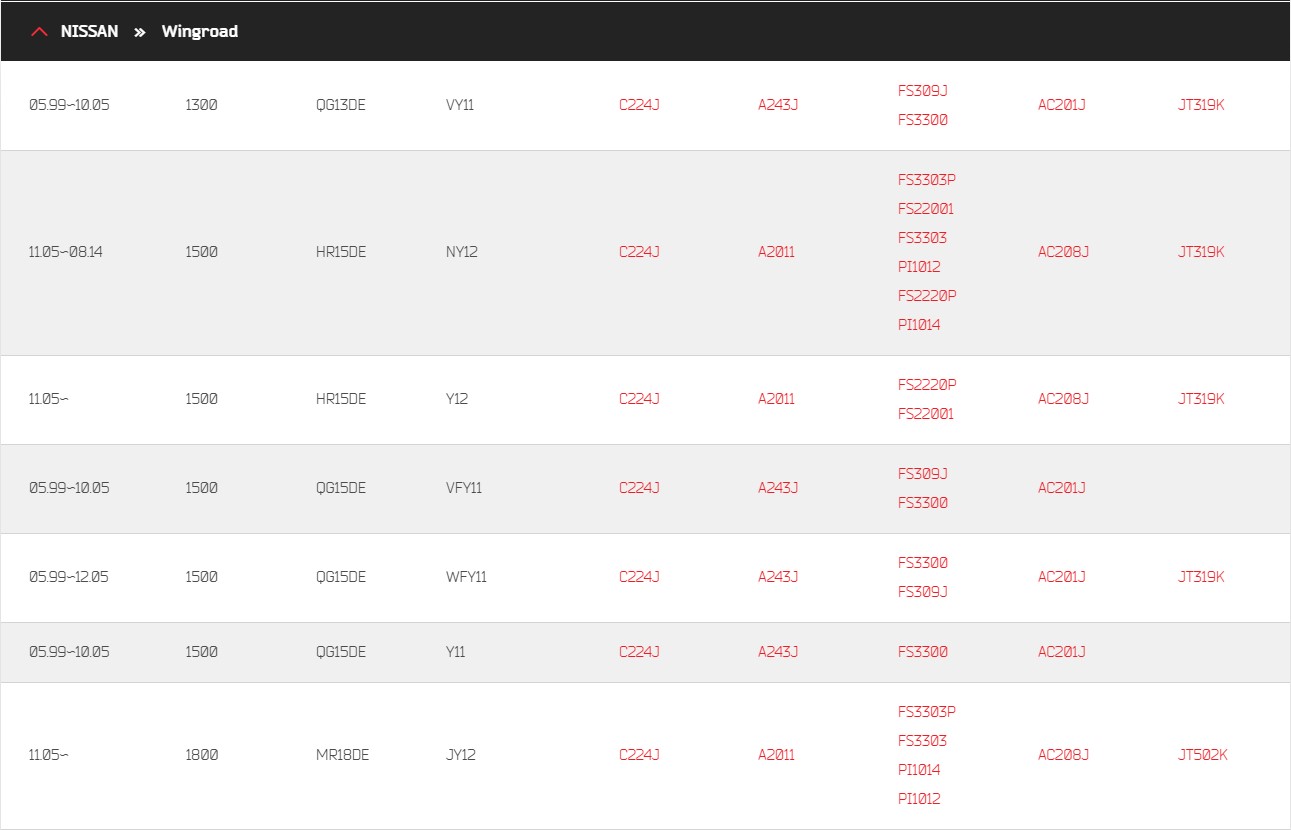The height and width of the screenshot is (830, 1291).
Task: Open A2011 link in the plain Y12 row
Action: click(x=776, y=399)
